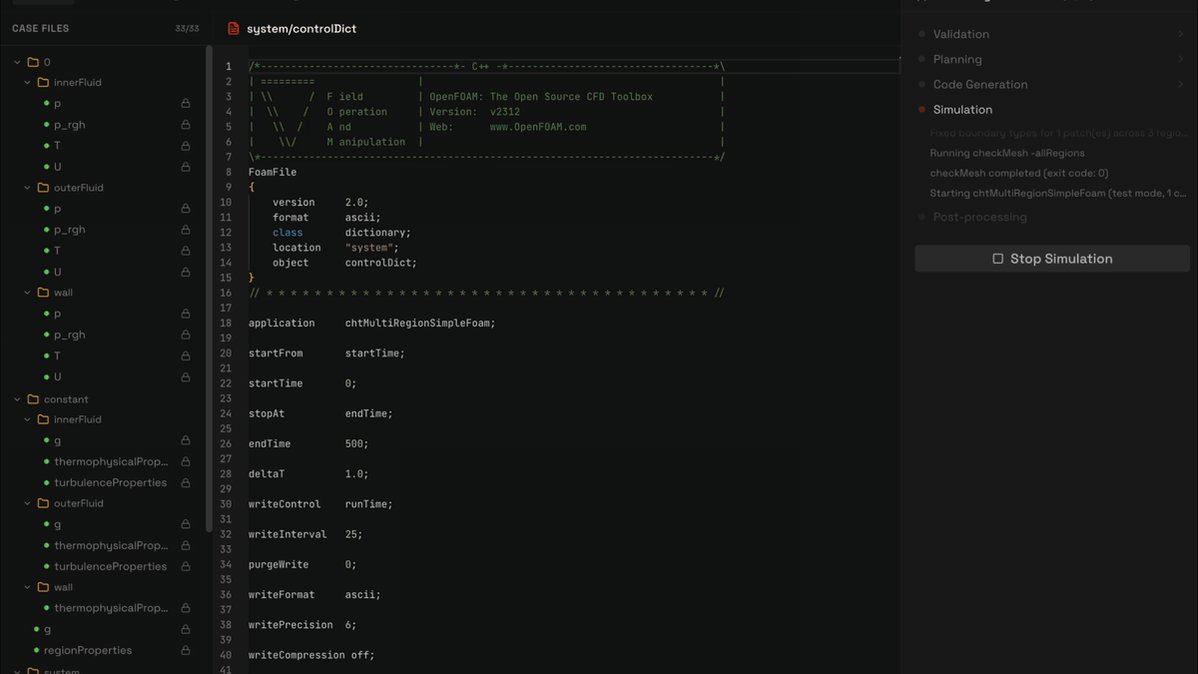Viewport: 1198px width, 674px height.
Task: Click lock icon for wall p_rgh
Action: coord(186,335)
